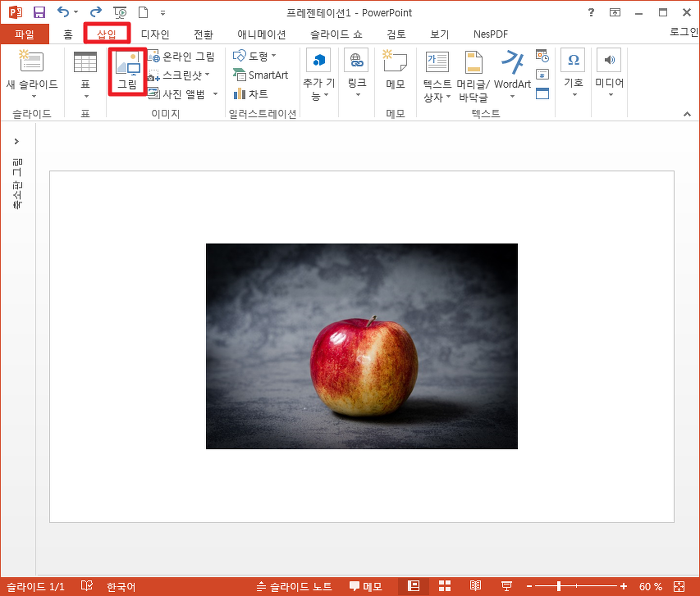The image size is (700, 596).
Task: Switch to the 애니메이션 tab
Action: pyautogui.click(x=262, y=34)
